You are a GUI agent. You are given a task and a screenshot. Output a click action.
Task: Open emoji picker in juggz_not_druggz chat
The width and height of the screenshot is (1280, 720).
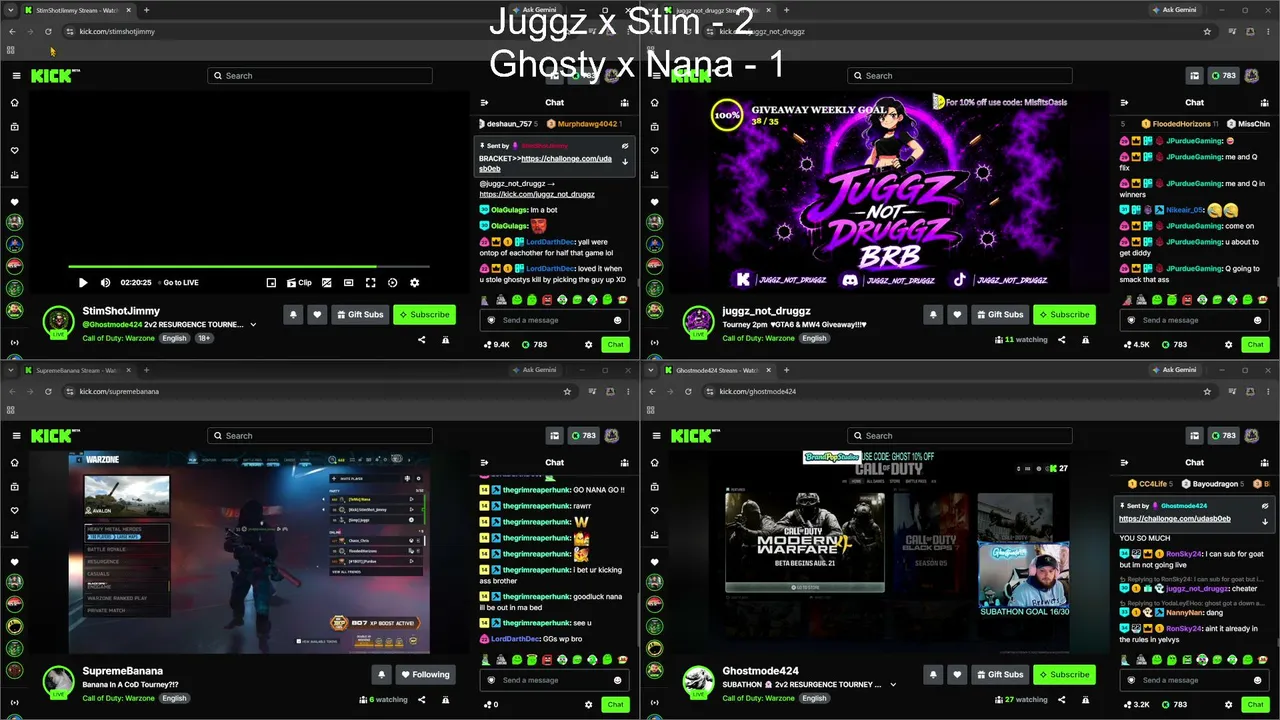pyautogui.click(x=1257, y=320)
